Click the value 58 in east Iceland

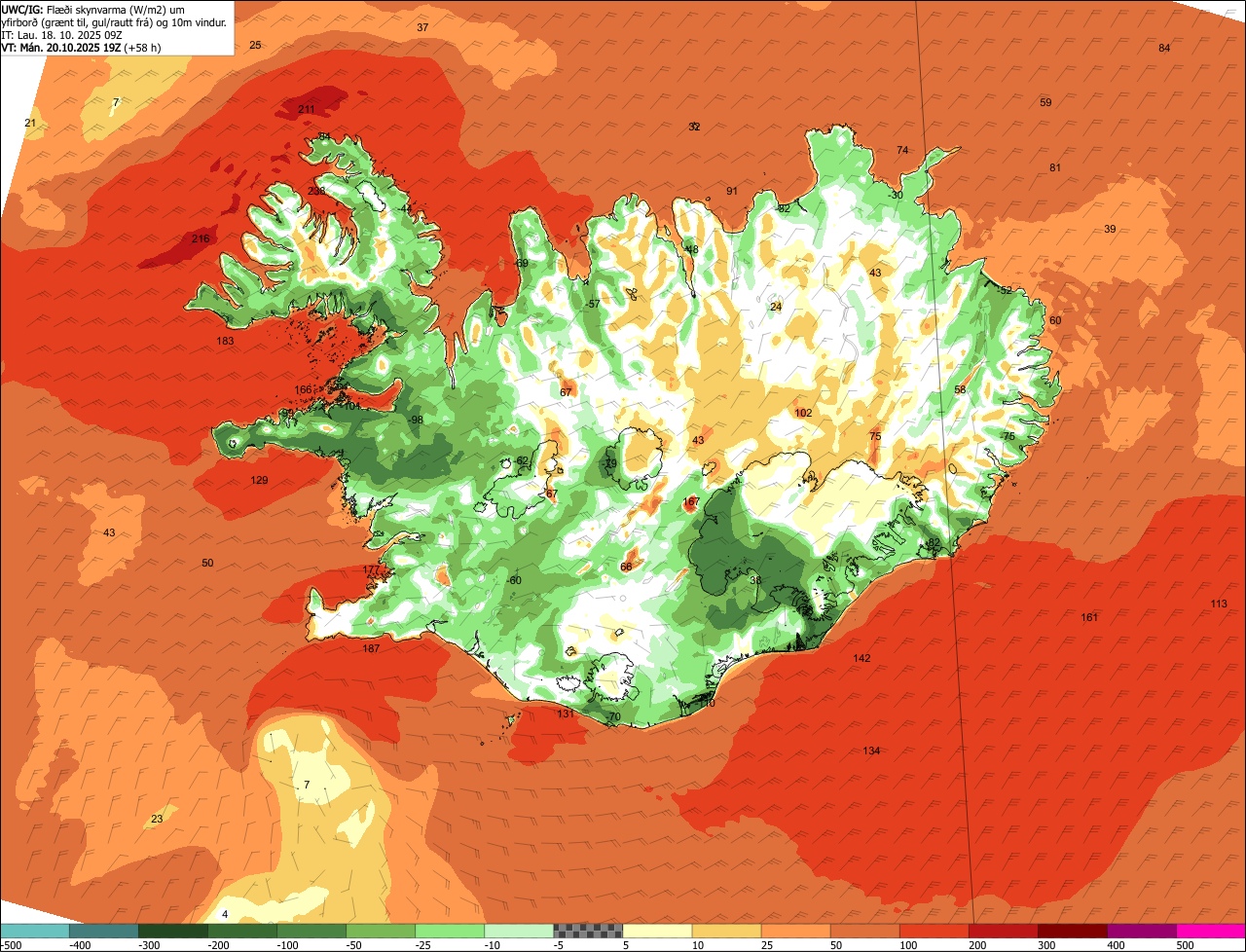[x=960, y=389]
